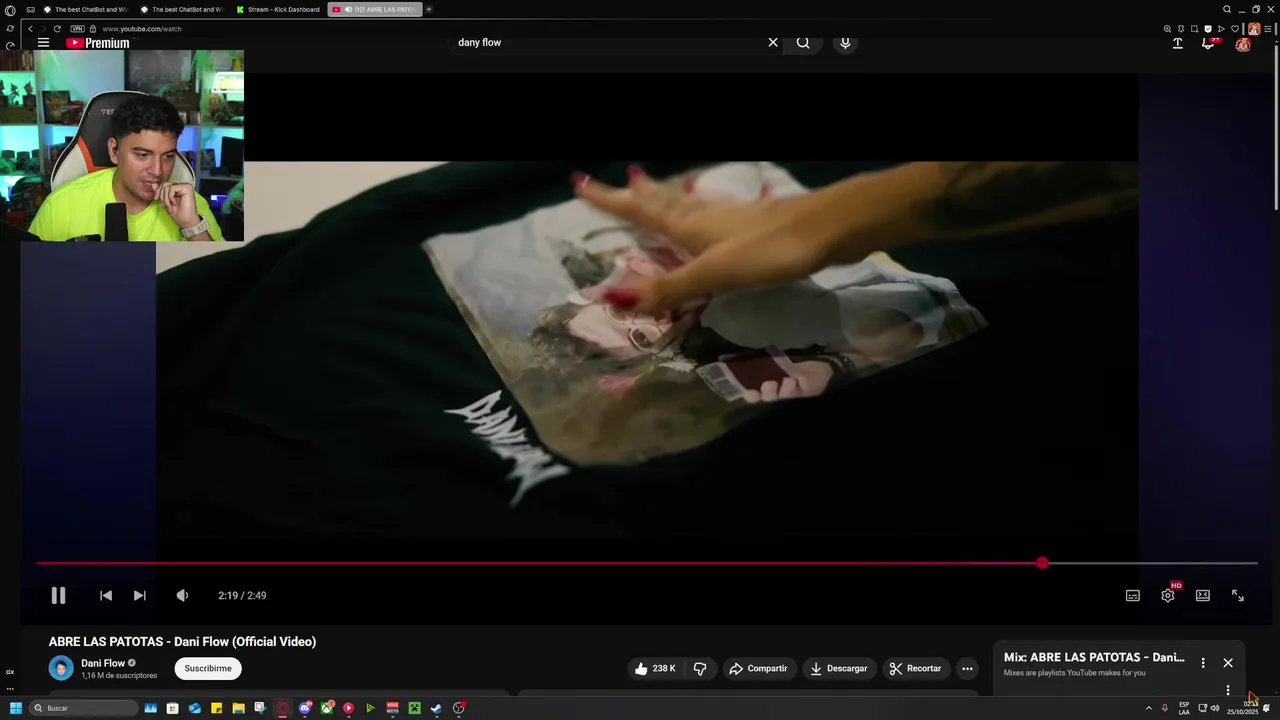
Task: Switch to theater mode view
Action: 1203,596
